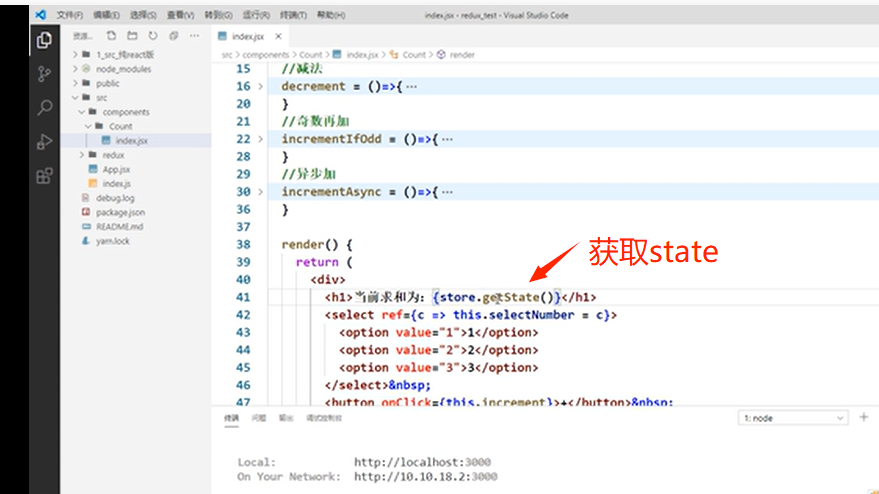The image size is (879, 494).
Task: Open App.jsx in the explorer
Action: tap(116, 169)
